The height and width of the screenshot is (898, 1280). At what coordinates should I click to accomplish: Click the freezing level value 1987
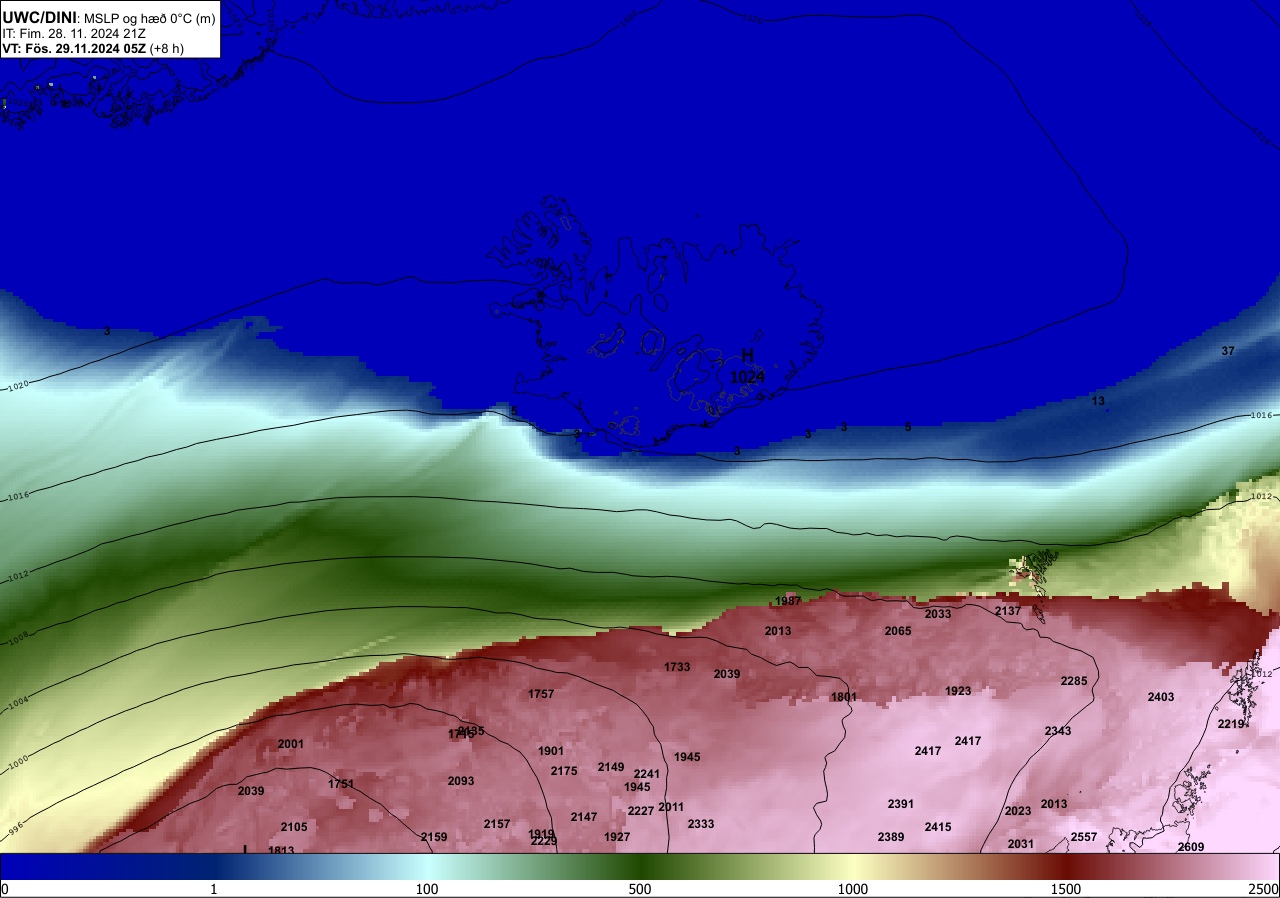pyautogui.click(x=788, y=601)
